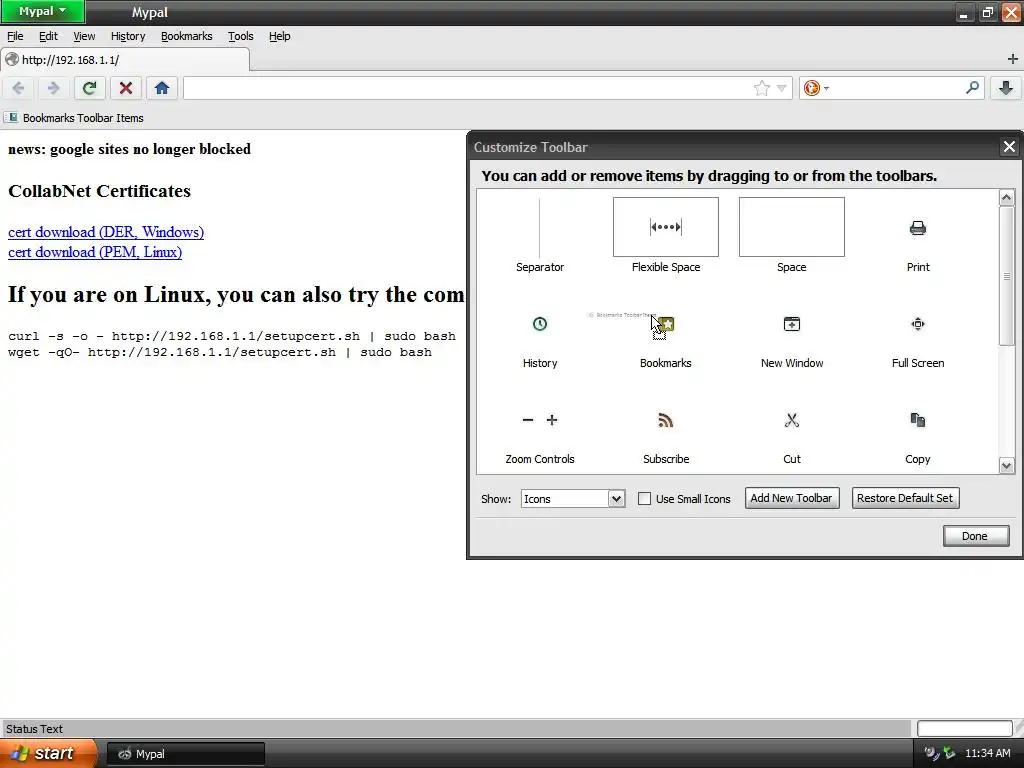
Task: Open the Show Icons dropdown
Action: [x=573, y=499]
